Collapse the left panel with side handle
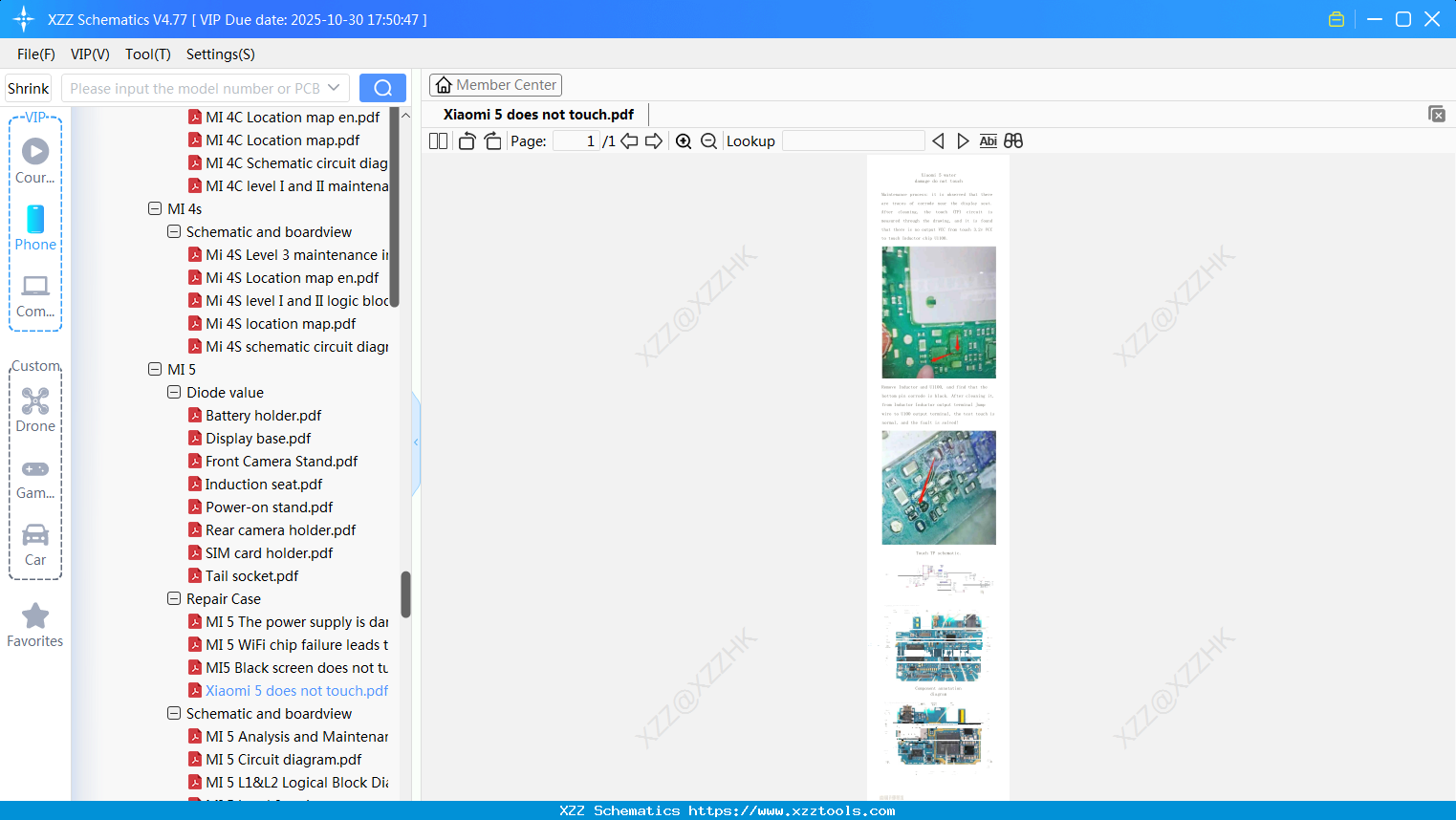Viewport: 1456px width, 820px height. 416,442
